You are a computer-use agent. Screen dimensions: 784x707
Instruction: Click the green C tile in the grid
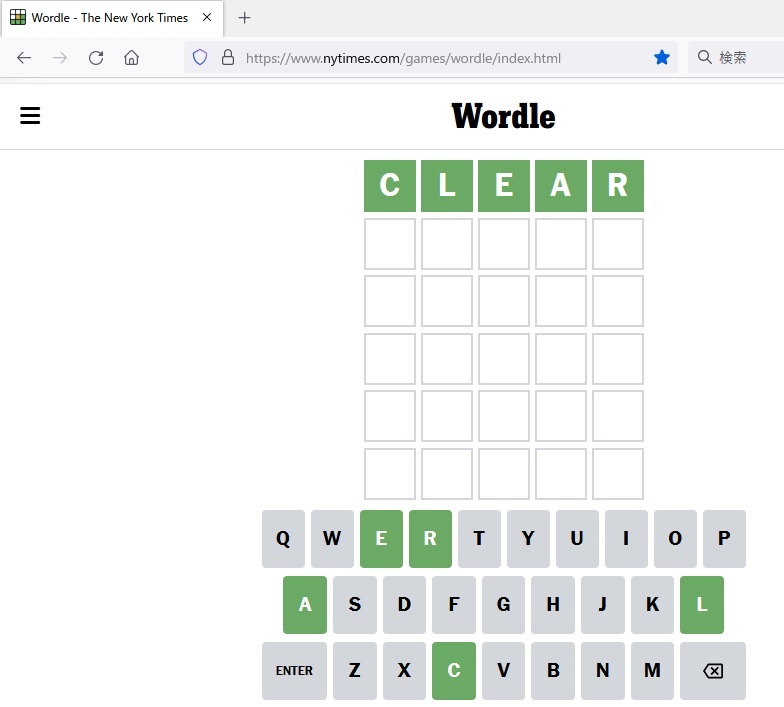coord(390,186)
